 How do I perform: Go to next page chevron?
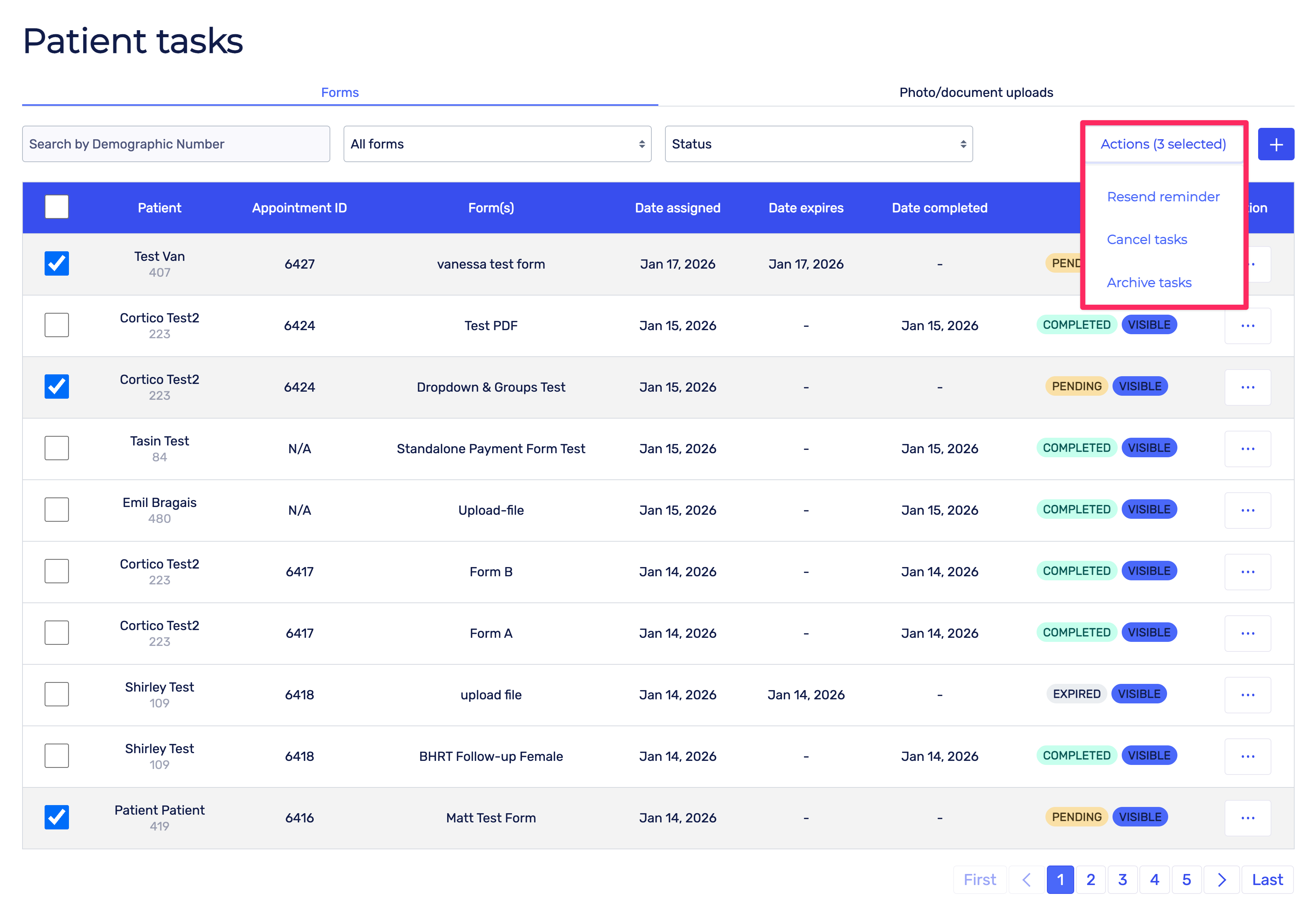[x=1221, y=880]
